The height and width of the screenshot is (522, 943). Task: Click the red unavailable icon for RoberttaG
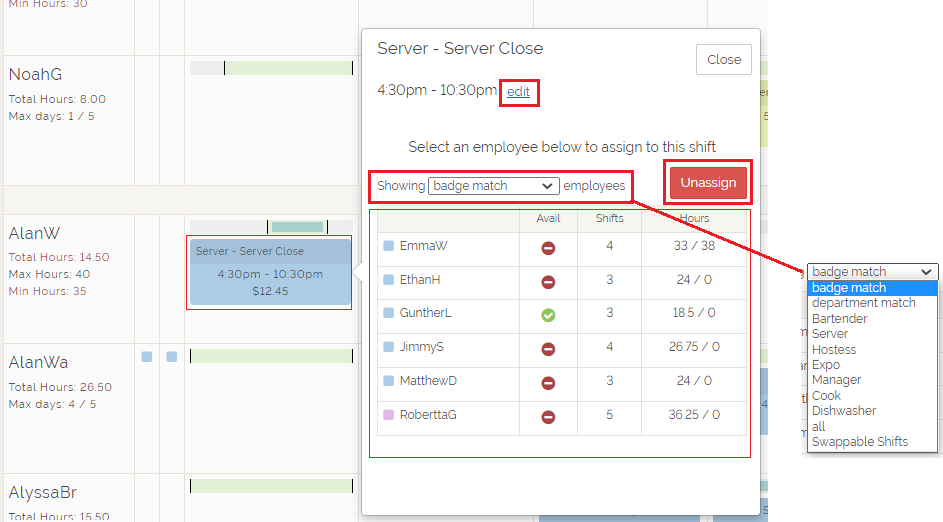[548, 415]
